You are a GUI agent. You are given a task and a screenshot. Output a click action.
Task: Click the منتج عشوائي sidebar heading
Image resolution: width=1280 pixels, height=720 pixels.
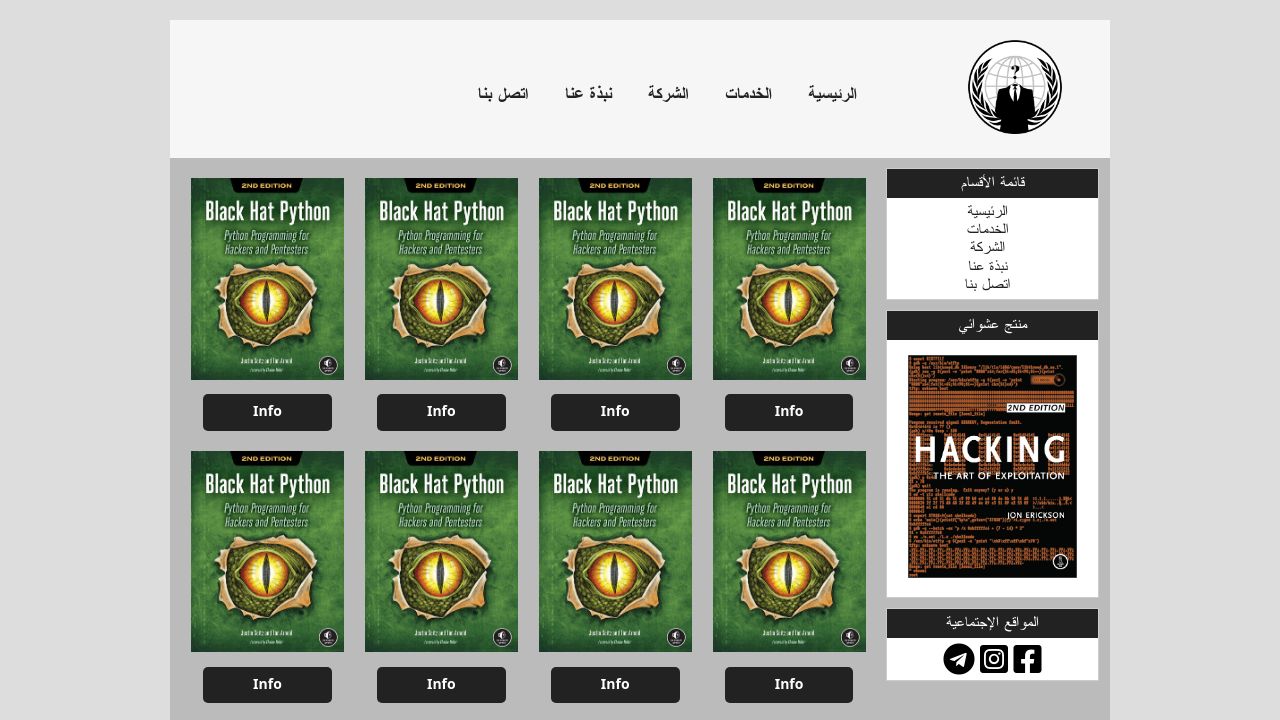coord(992,325)
